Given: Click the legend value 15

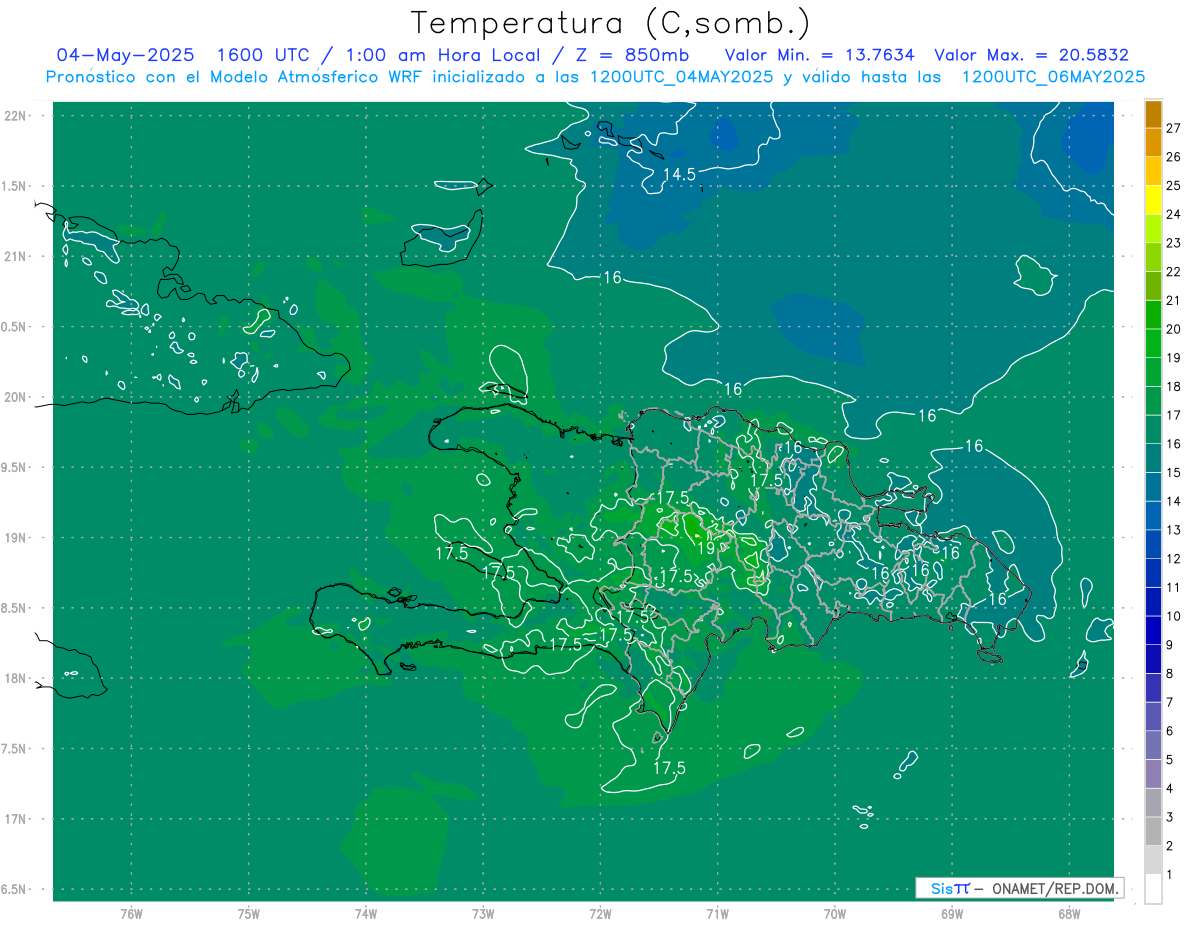Looking at the screenshot, I should click(1175, 472).
